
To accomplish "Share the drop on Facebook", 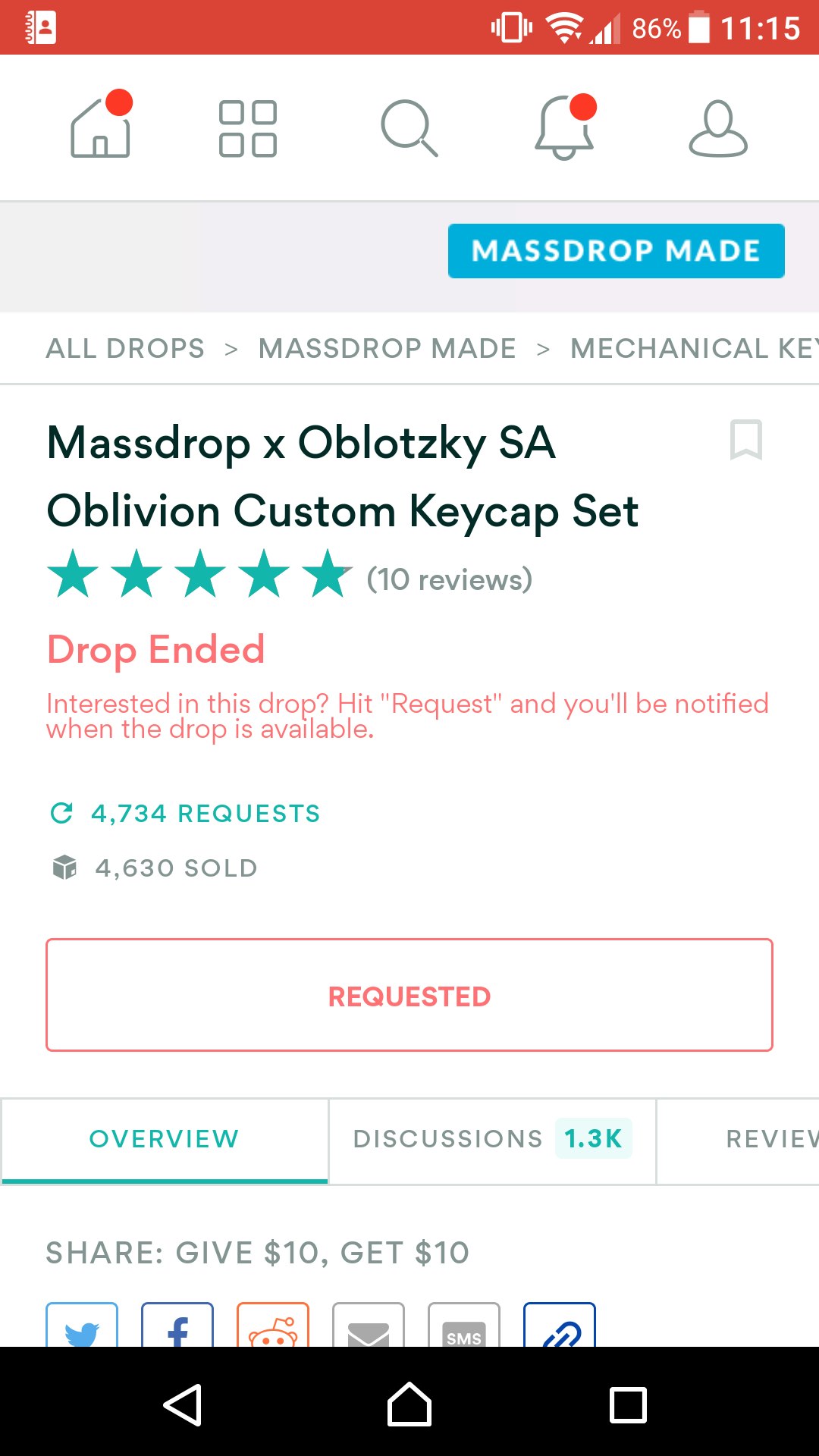I will [x=177, y=1326].
